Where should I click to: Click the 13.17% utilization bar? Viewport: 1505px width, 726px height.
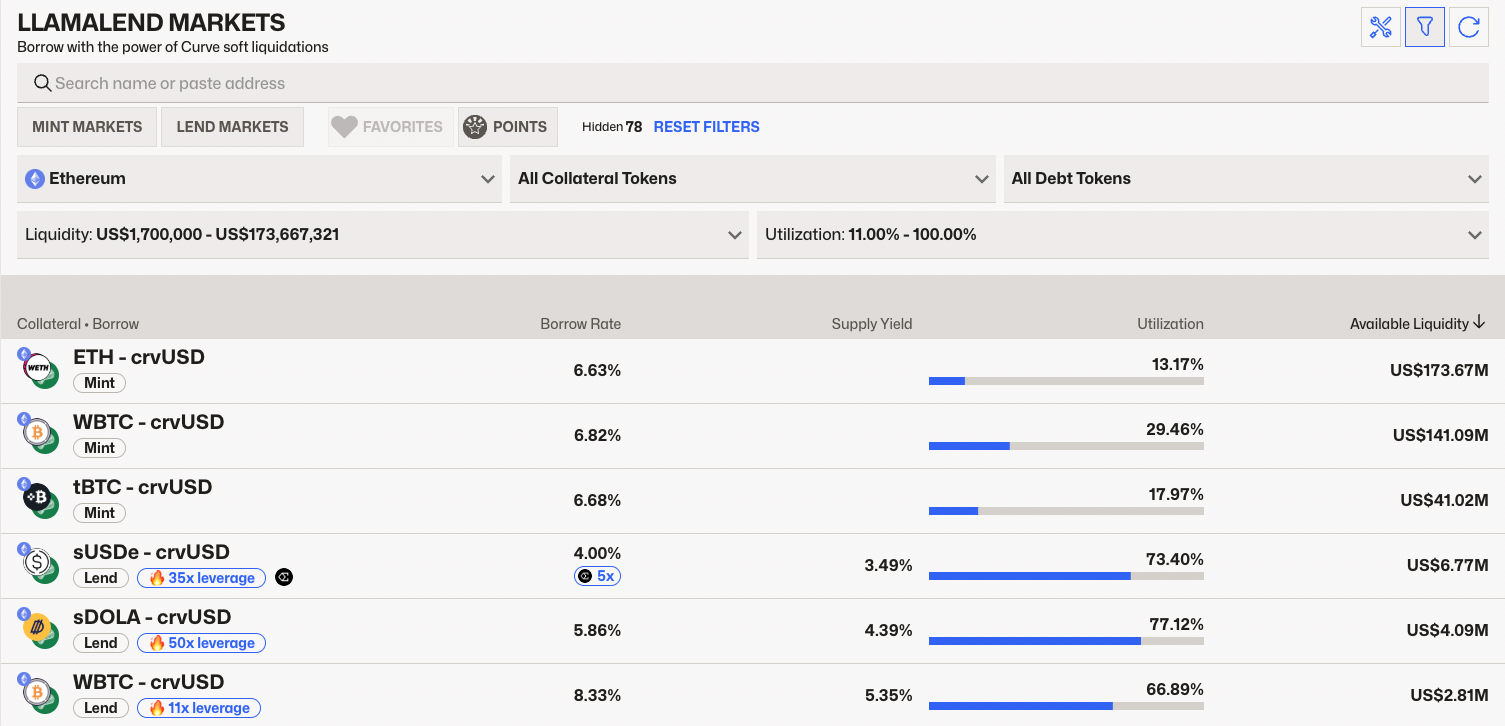[1066, 381]
